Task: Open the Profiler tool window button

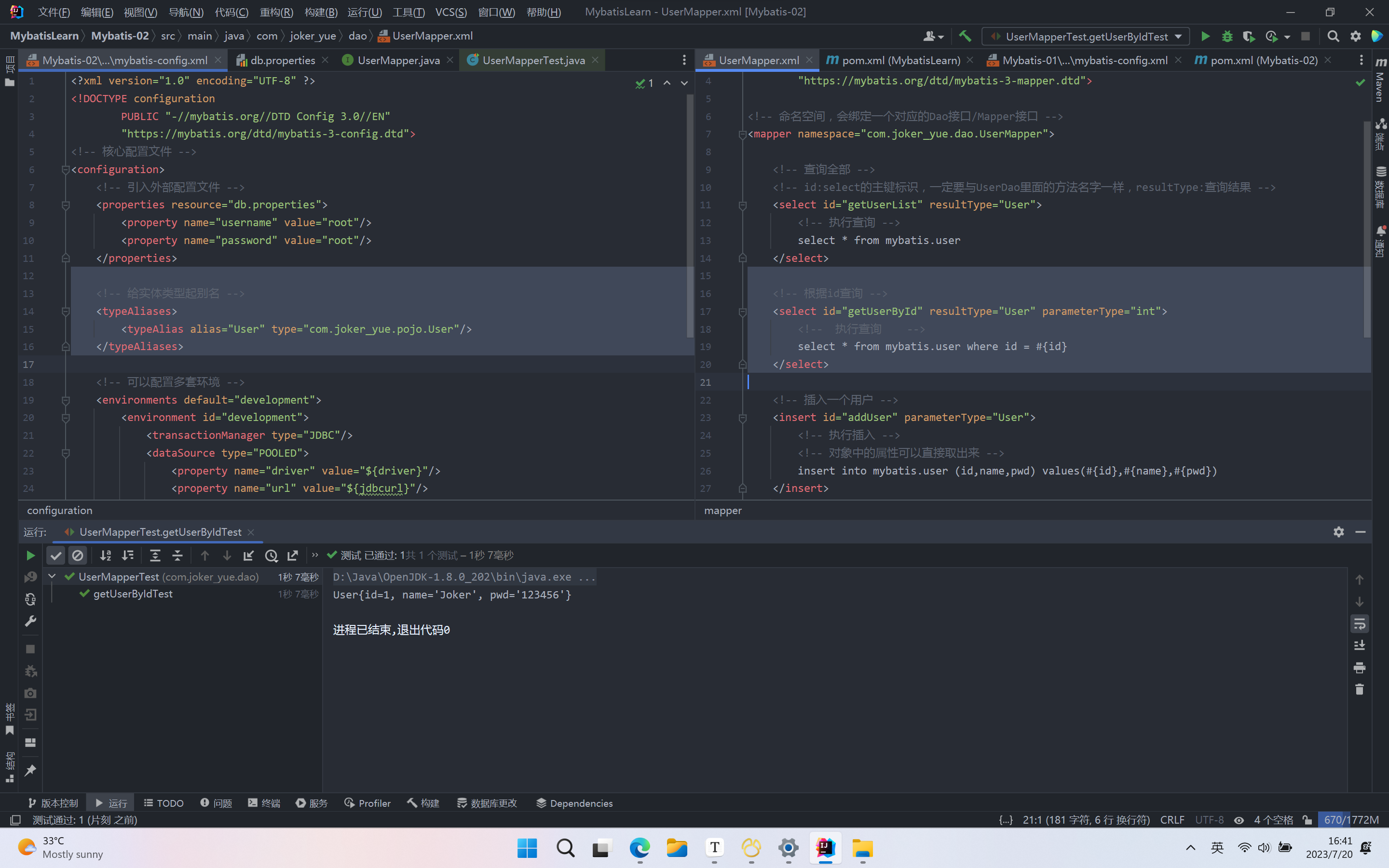Action: point(368,803)
